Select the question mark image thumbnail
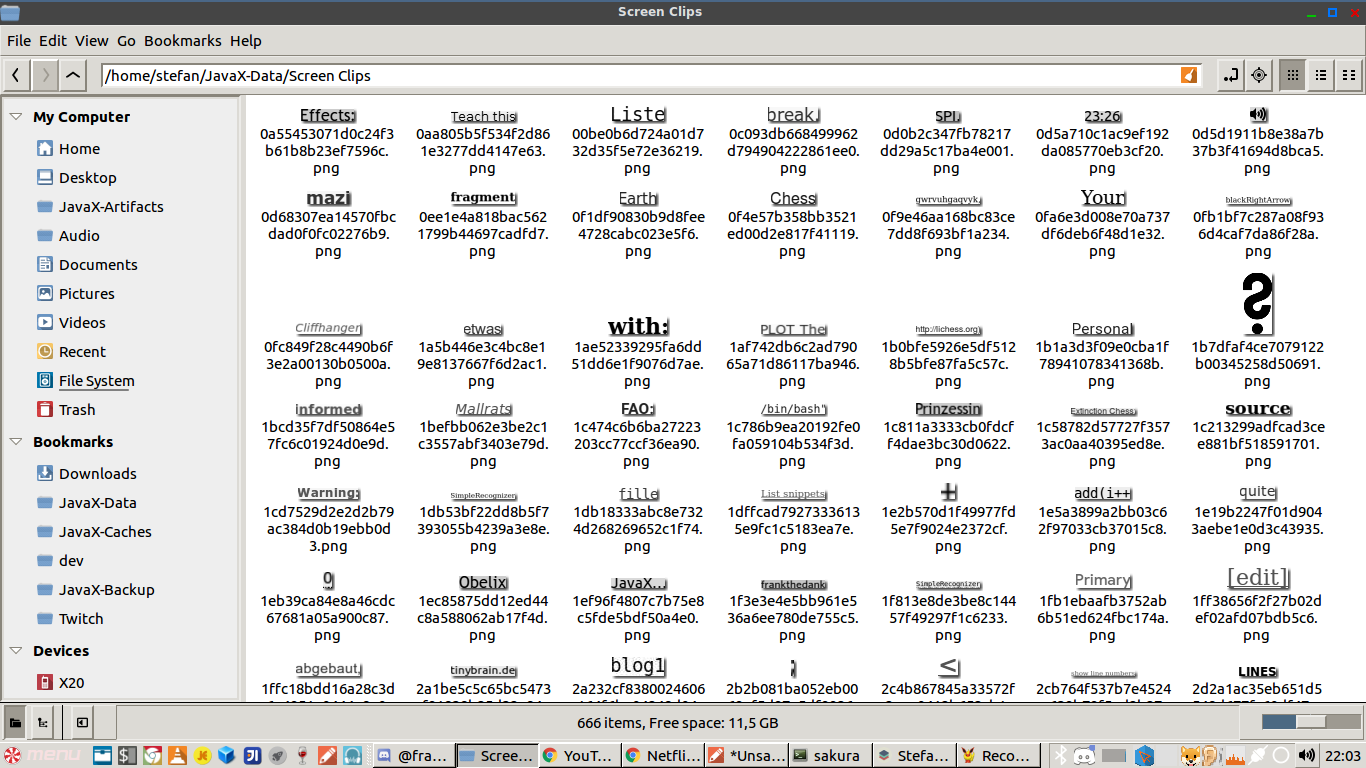 [x=1257, y=305]
